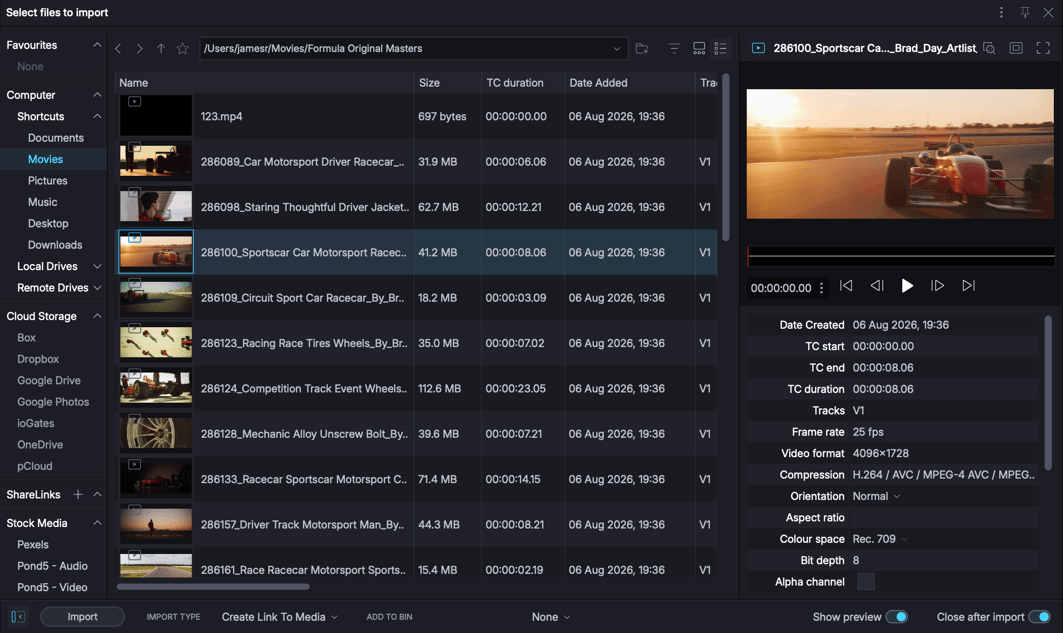Toggle Close after import switch
Viewport: 1063px width, 633px height.
[1039, 617]
